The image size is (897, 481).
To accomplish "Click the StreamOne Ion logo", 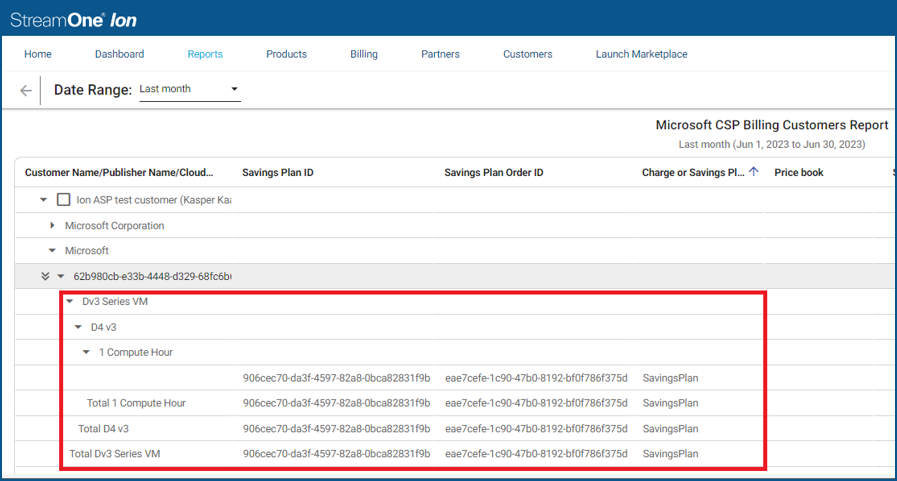I will (73, 20).
